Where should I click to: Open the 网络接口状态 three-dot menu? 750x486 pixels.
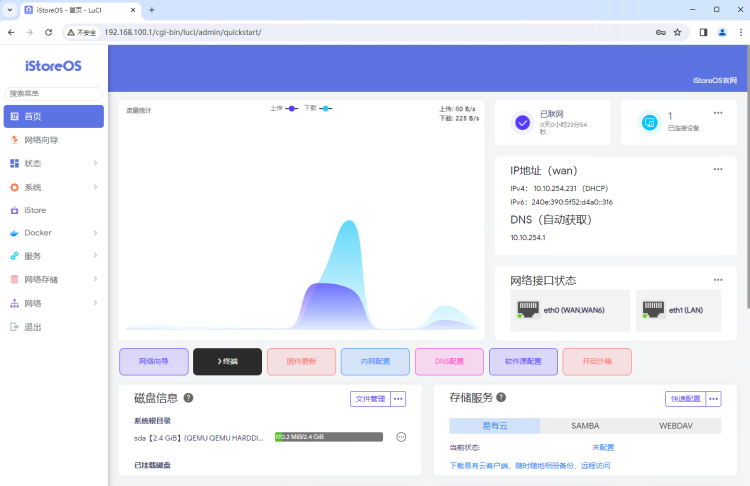[718, 280]
